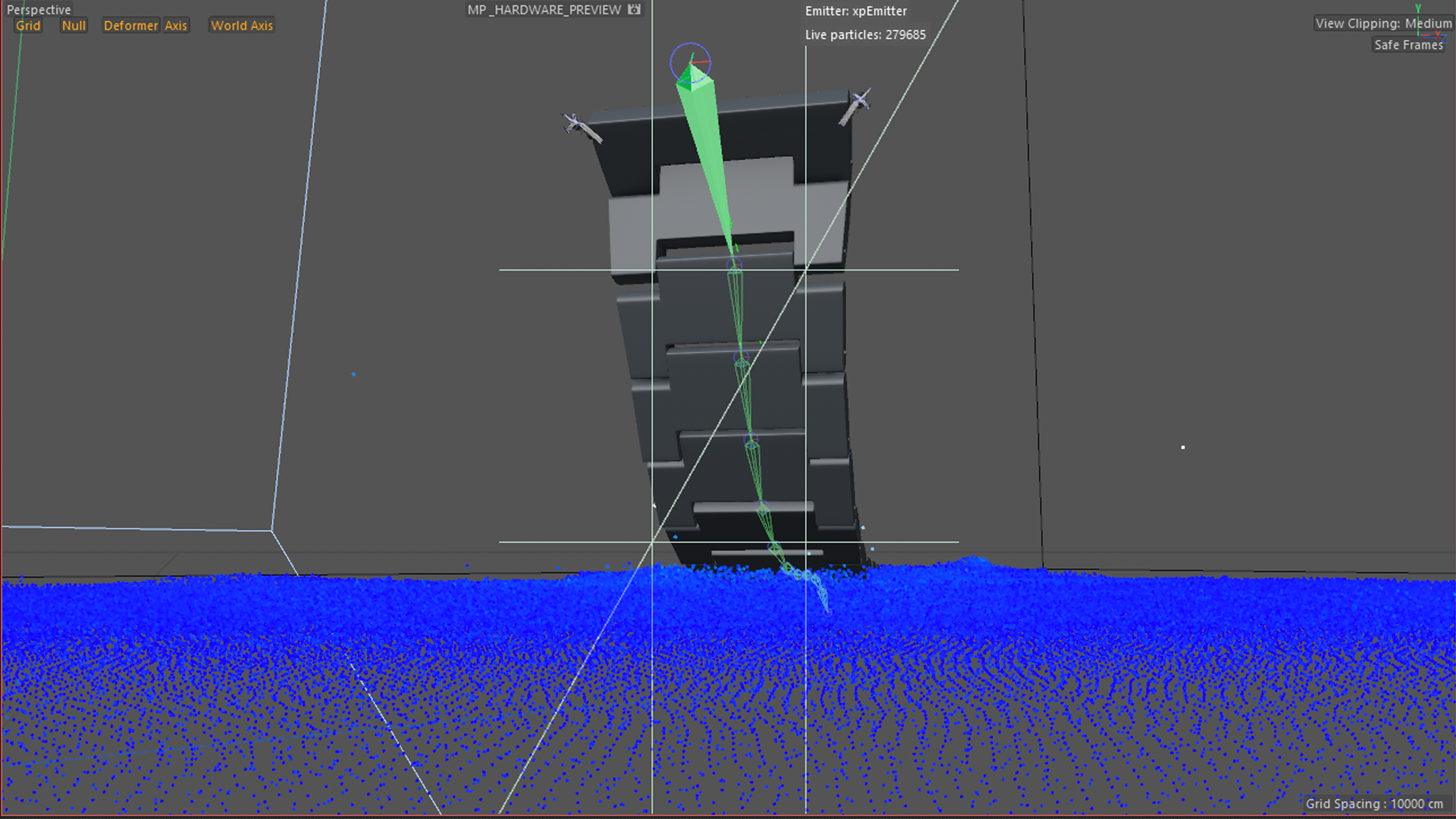
Task: Click the lone small blue particle left of model
Action: tap(353, 374)
